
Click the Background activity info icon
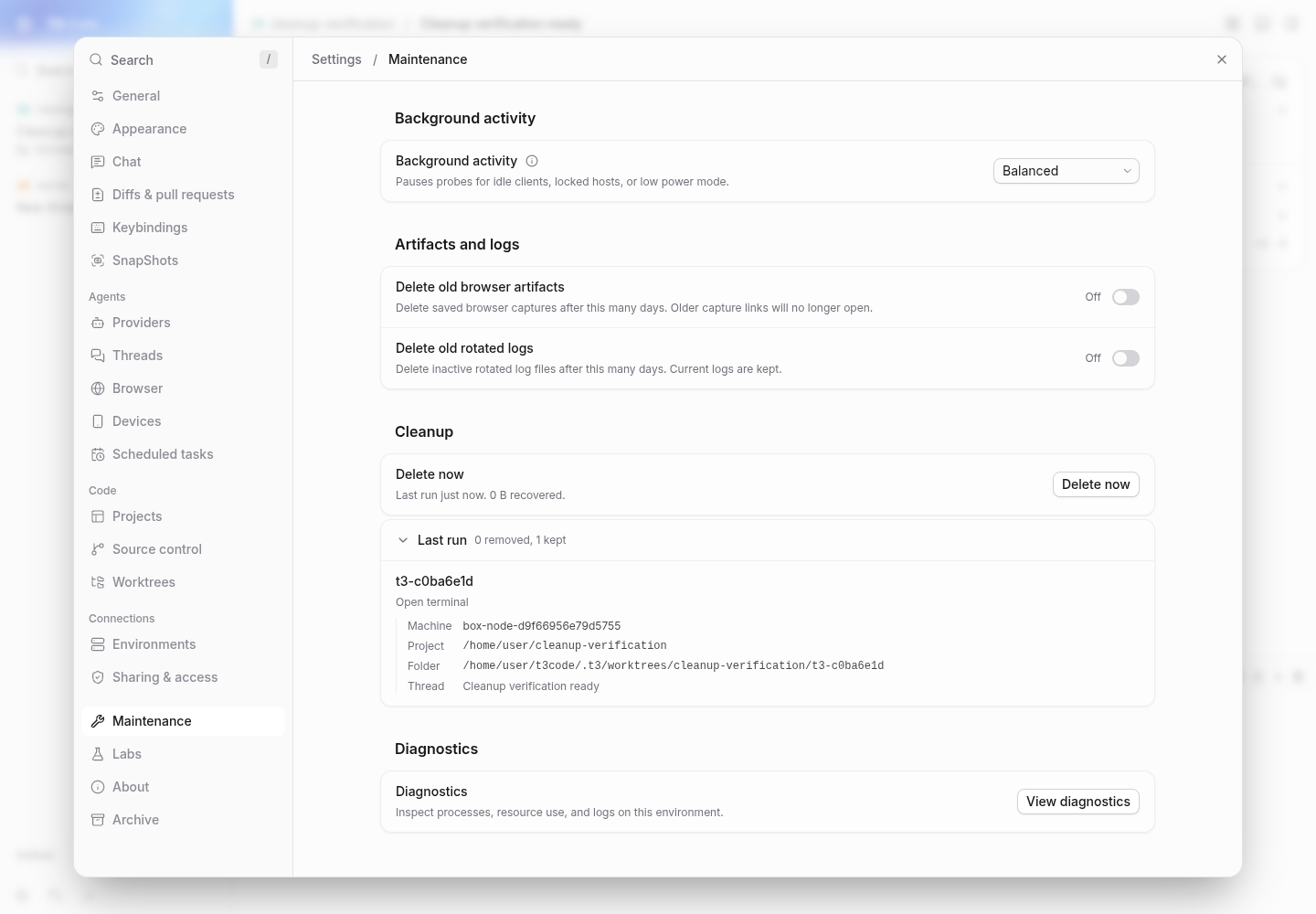click(532, 161)
